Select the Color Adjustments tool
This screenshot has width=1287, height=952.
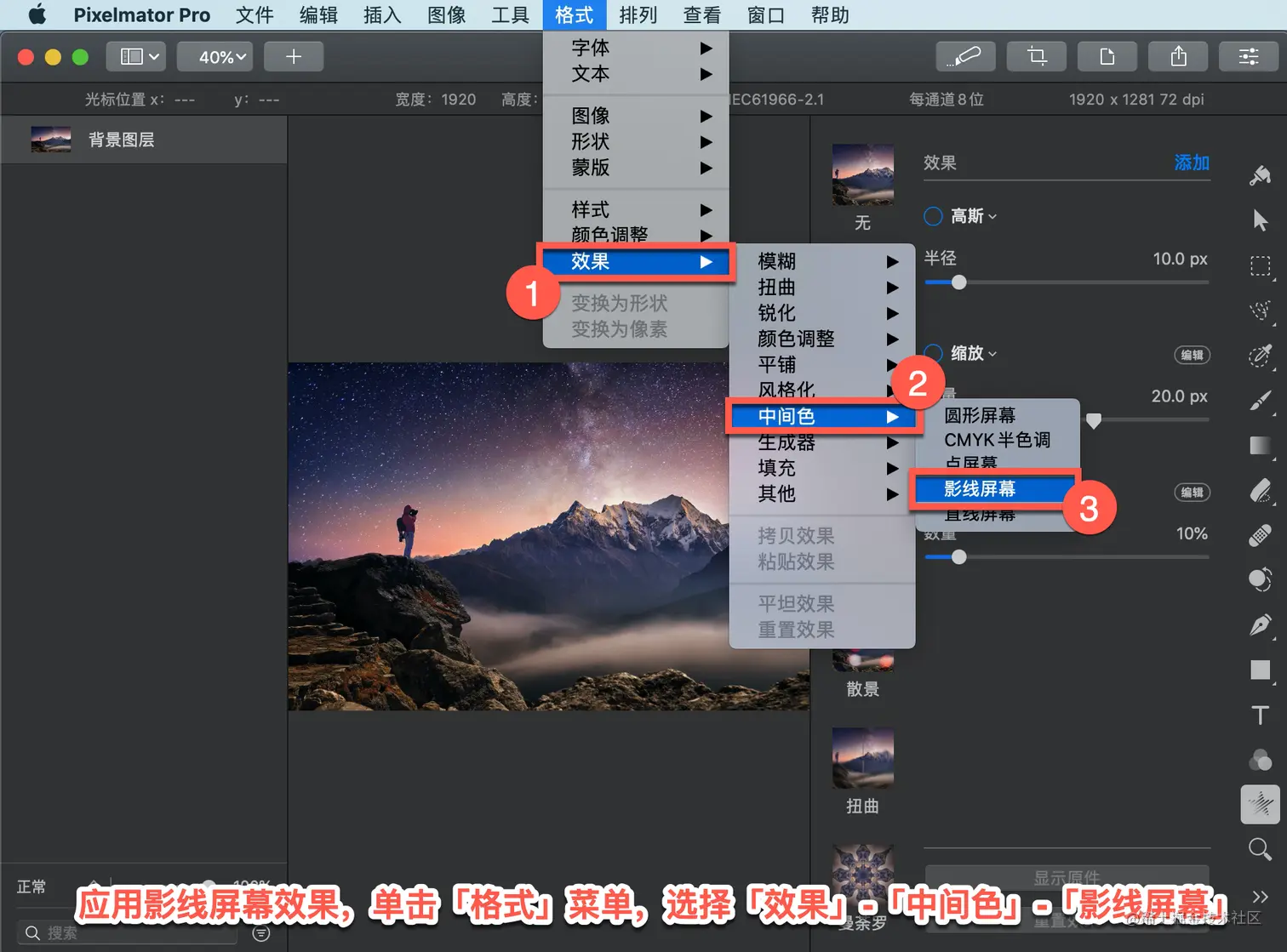[x=1261, y=759]
